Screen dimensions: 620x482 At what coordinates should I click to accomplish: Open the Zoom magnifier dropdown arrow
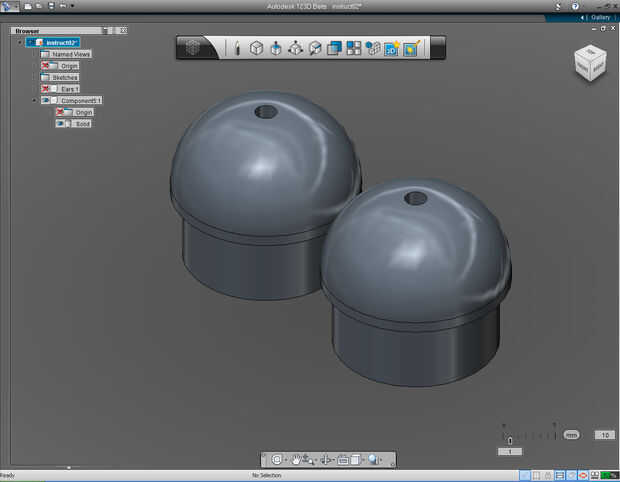pos(381,460)
